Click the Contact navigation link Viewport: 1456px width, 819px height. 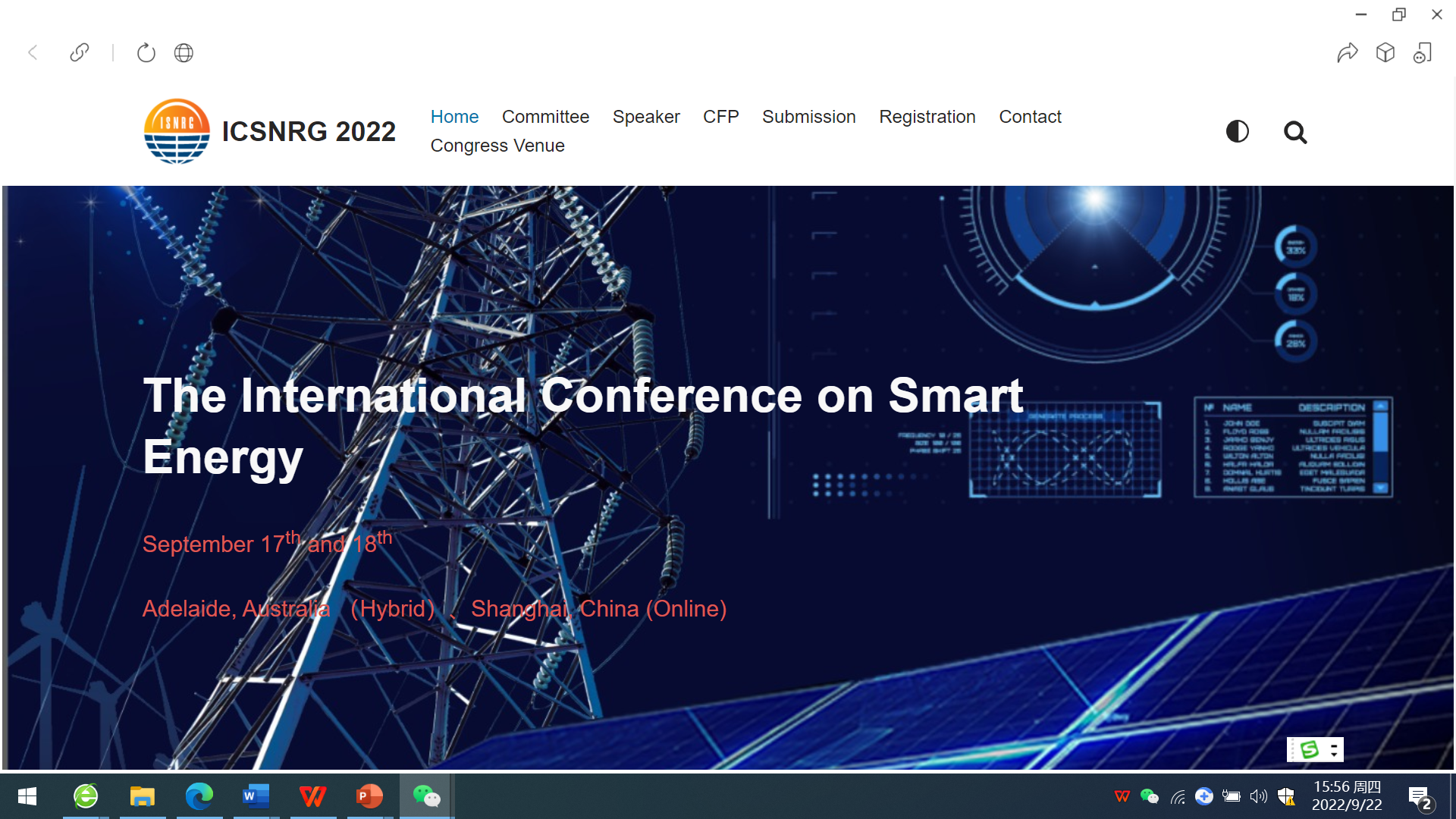(x=1030, y=117)
